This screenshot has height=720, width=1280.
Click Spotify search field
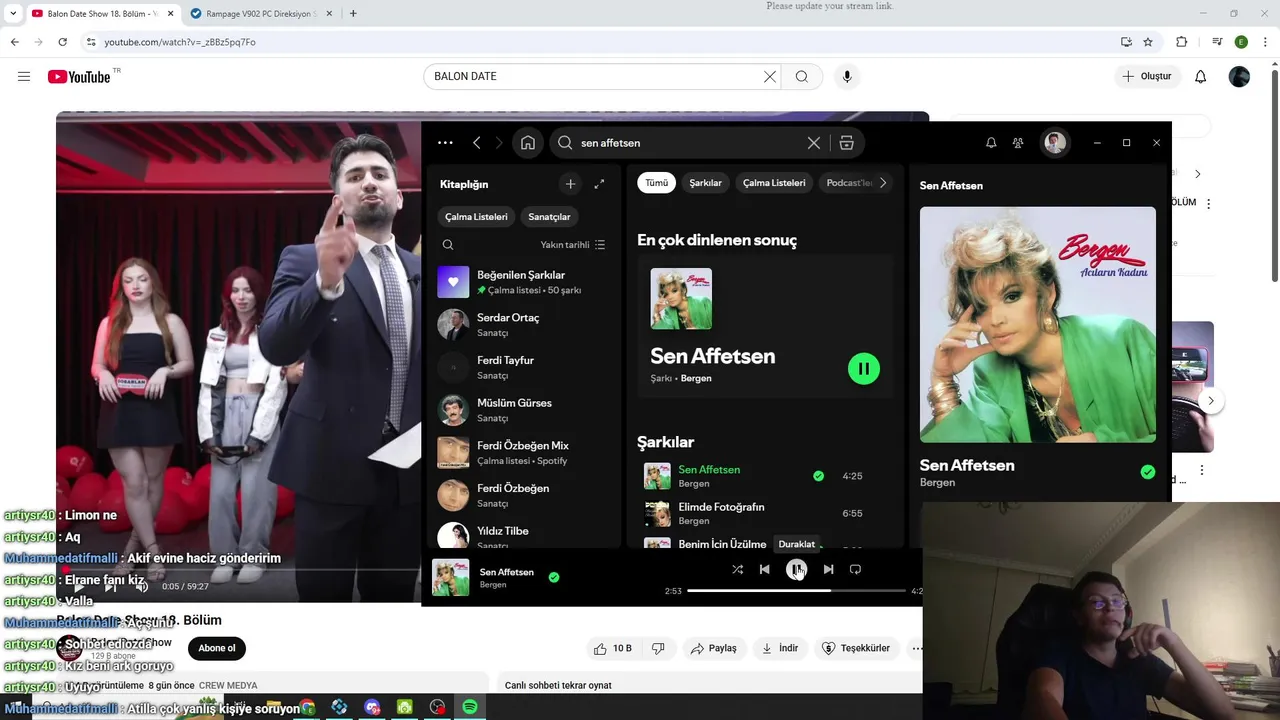click(690, 143)
